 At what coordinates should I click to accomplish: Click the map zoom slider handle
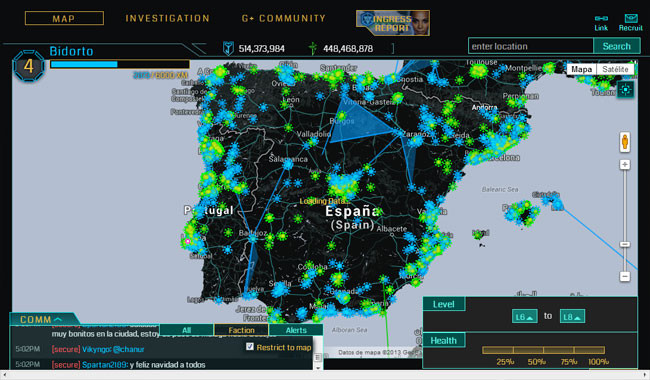[625, 244]
